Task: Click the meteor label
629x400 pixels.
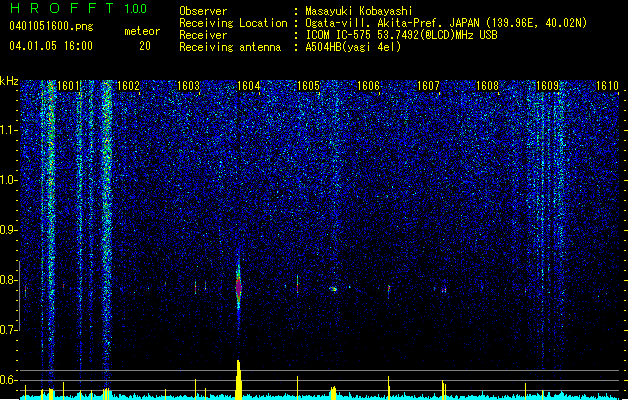Action: pos(142,31)
